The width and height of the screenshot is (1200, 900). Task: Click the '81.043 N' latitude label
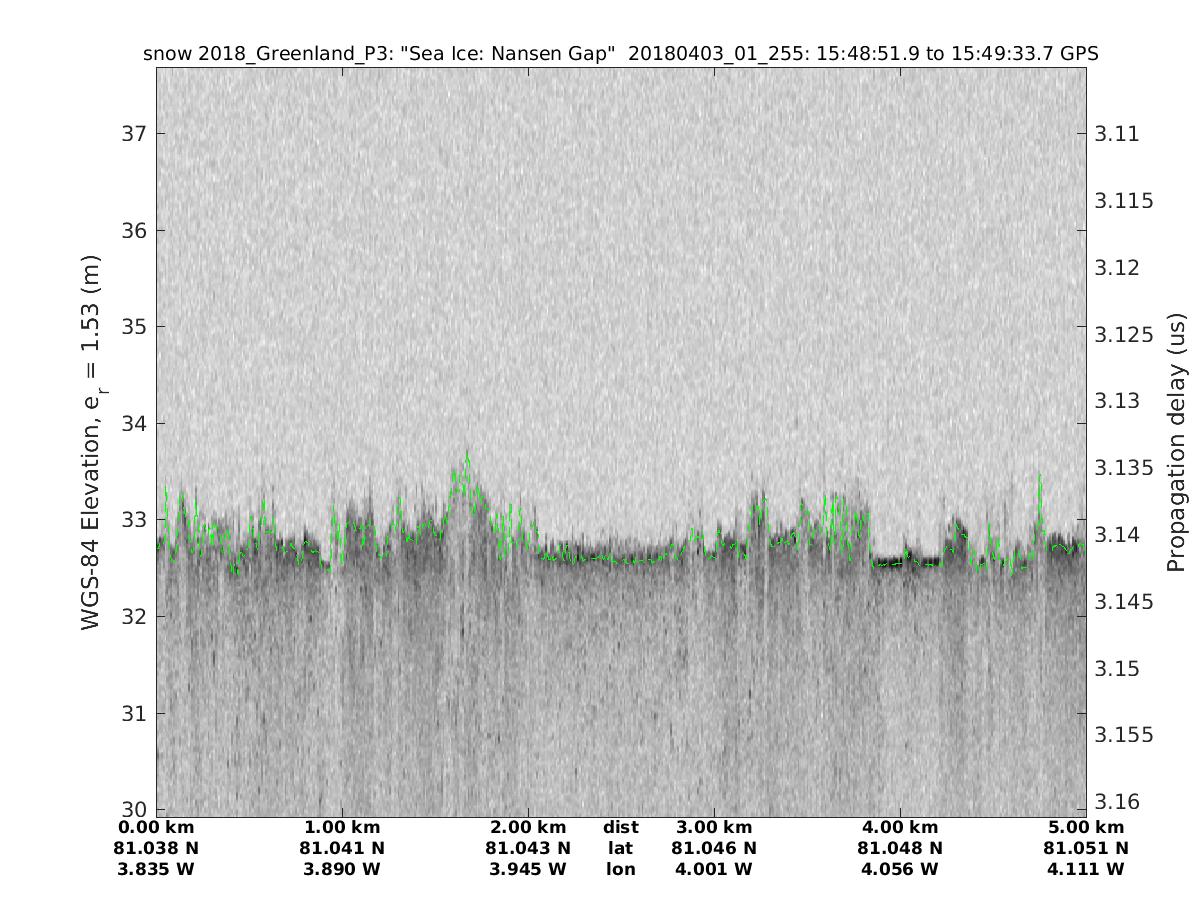[528, 848]
